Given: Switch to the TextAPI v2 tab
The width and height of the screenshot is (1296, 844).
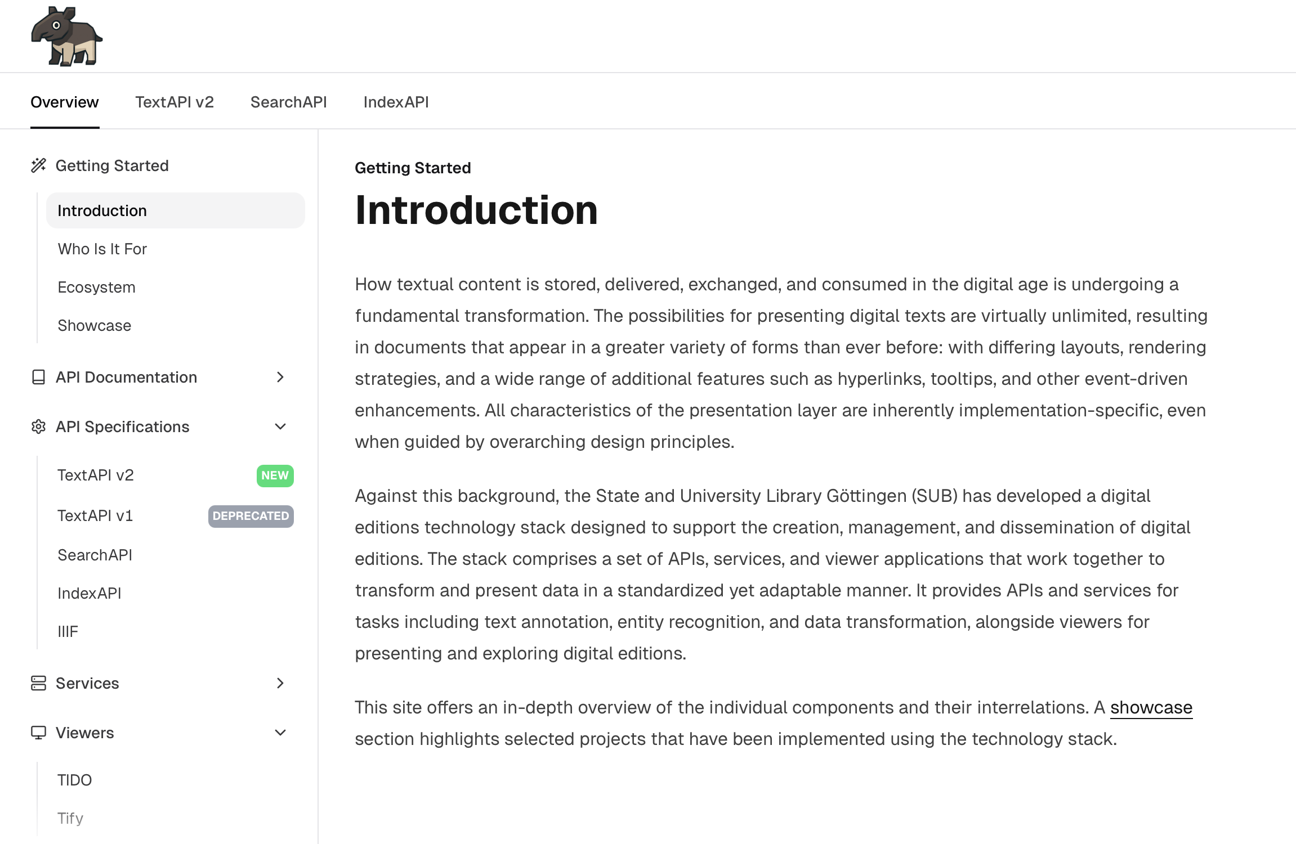Looking at the screenshot, I should coord(174,102).
